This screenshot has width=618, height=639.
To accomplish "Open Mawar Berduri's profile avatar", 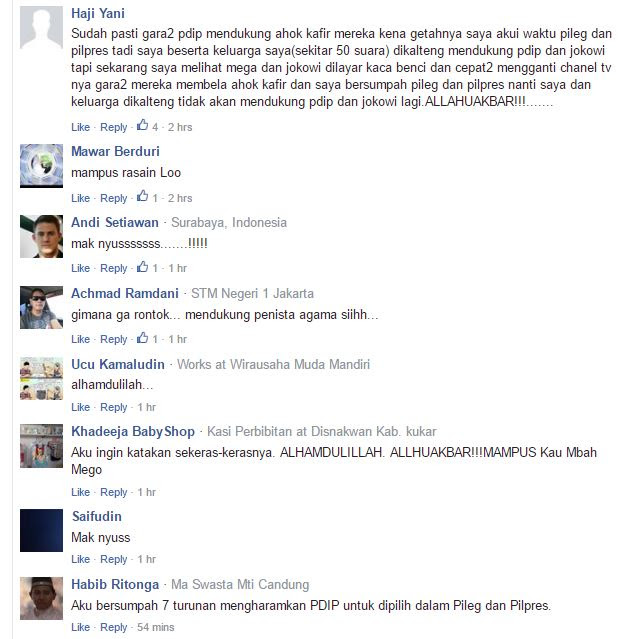I will click(42, 166).
